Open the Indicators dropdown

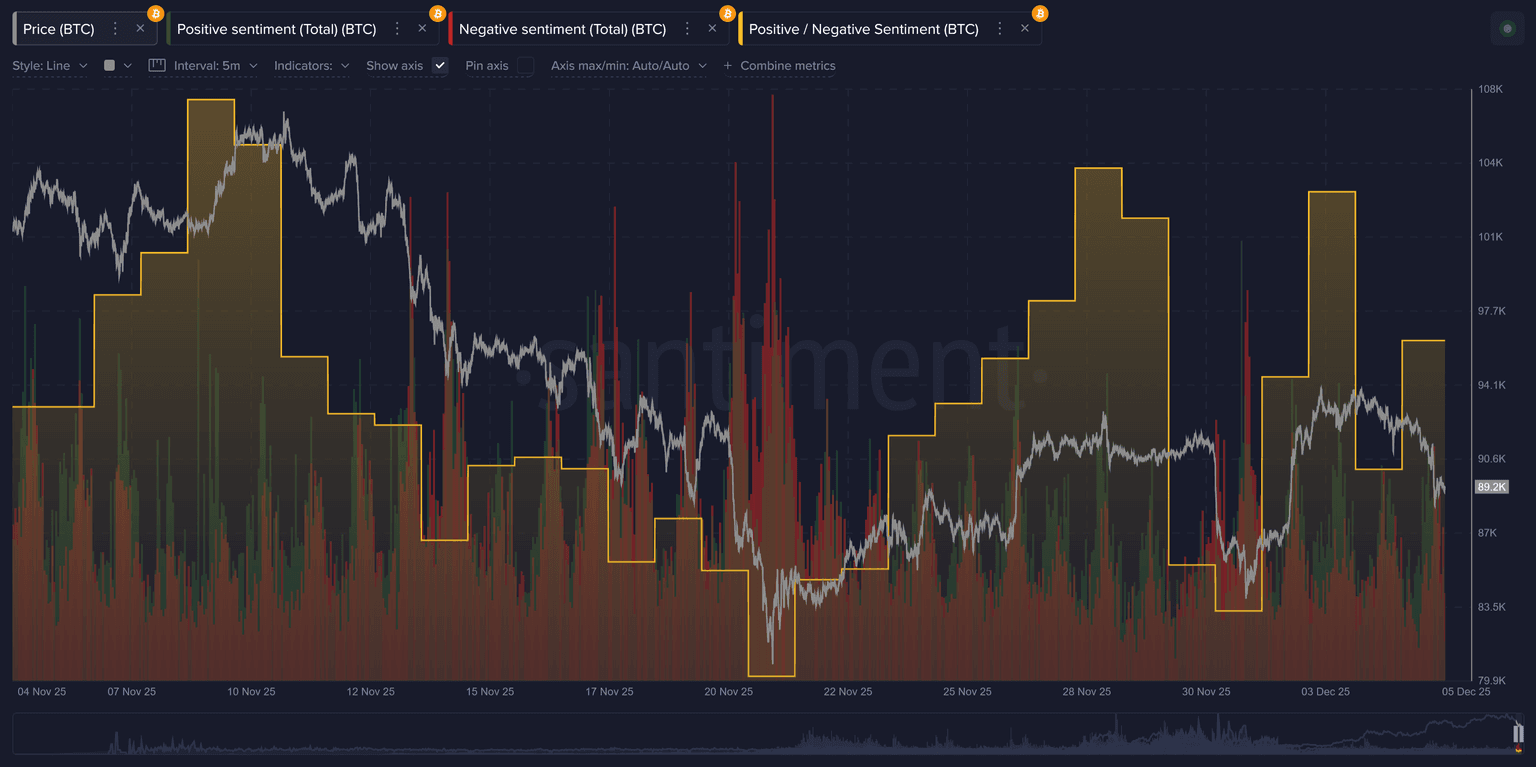tap(311, 65)
